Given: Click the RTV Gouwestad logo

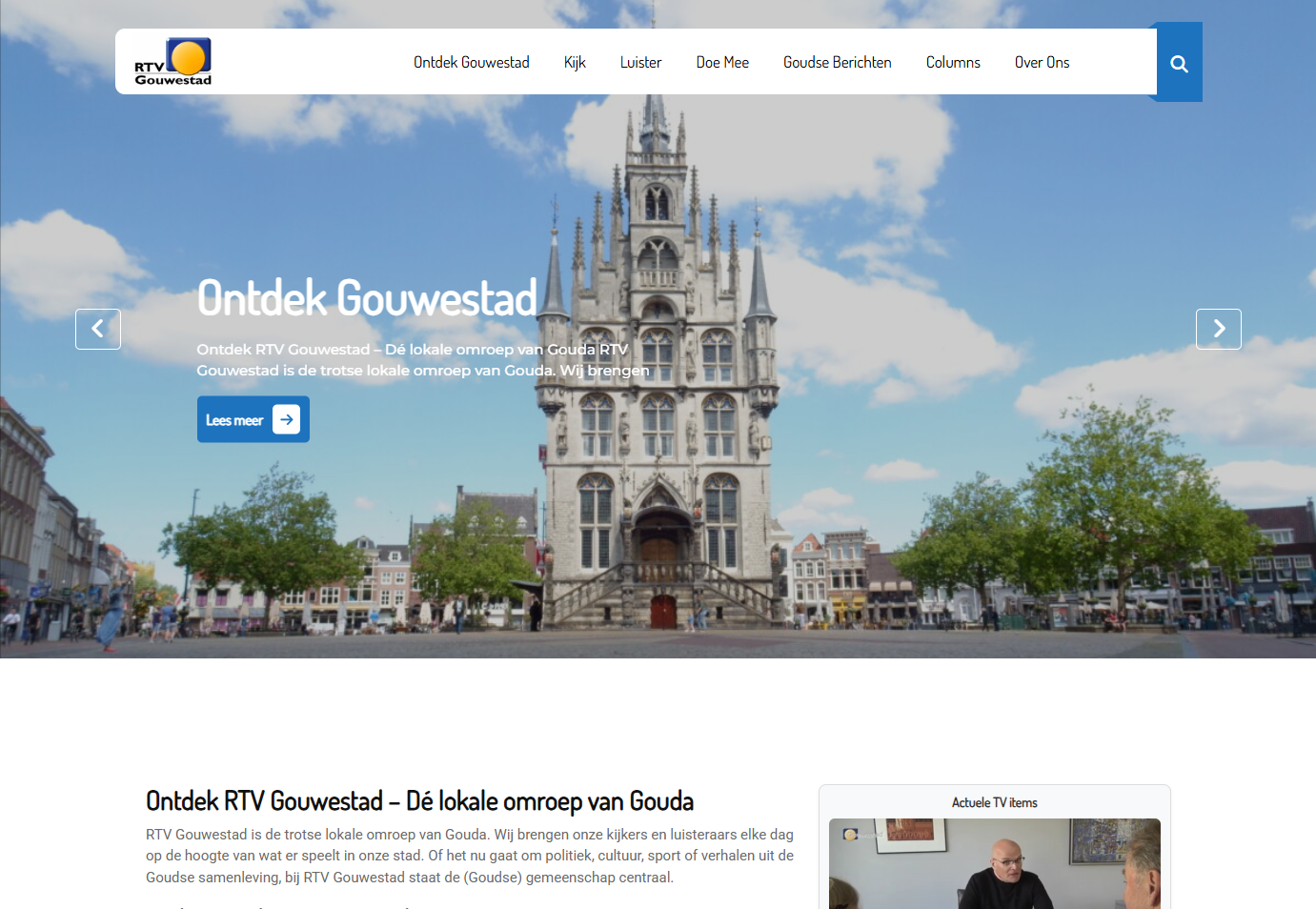Looking at the screenshot, I should (172, 62).
